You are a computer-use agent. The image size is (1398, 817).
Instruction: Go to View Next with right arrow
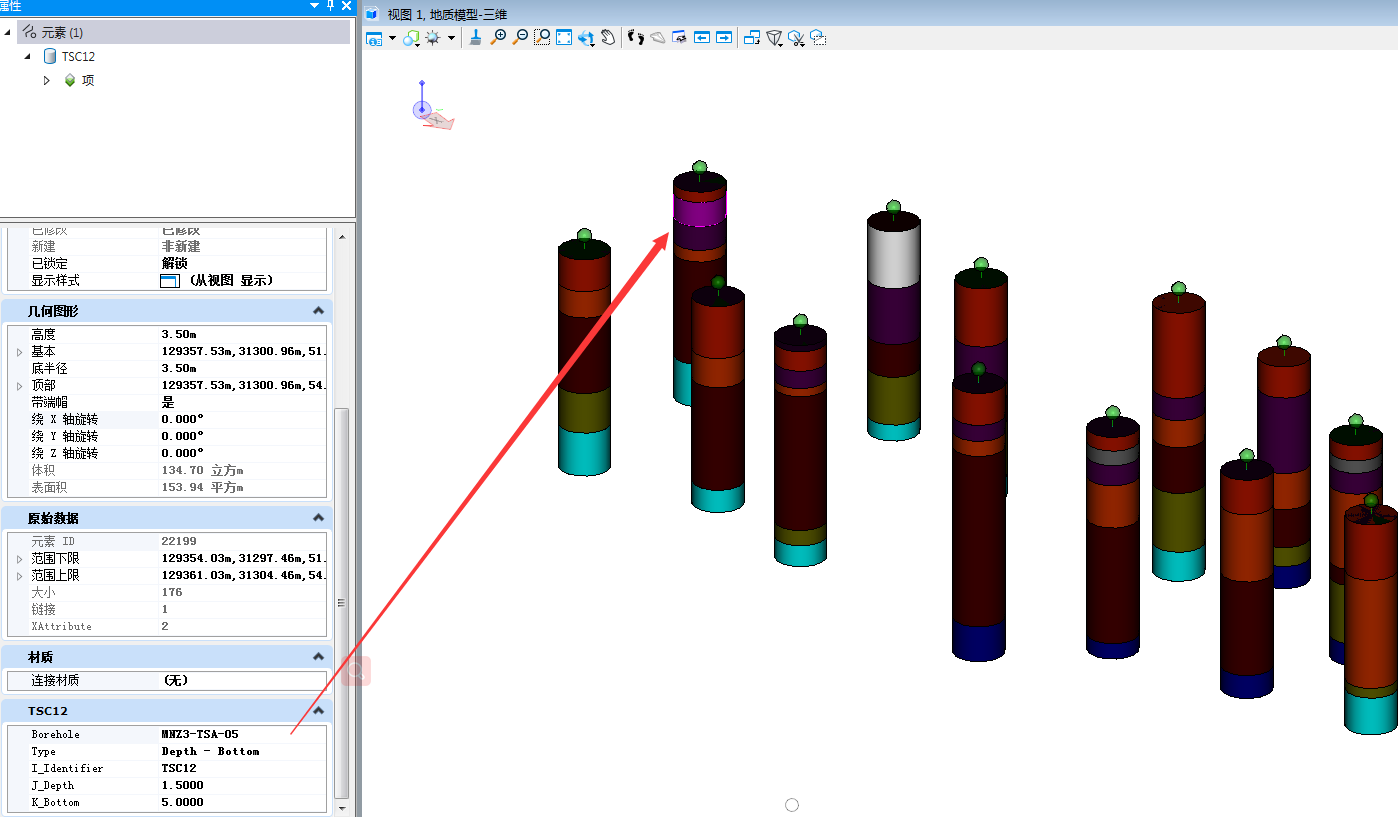pyautogui.click(x=724, y=38)
